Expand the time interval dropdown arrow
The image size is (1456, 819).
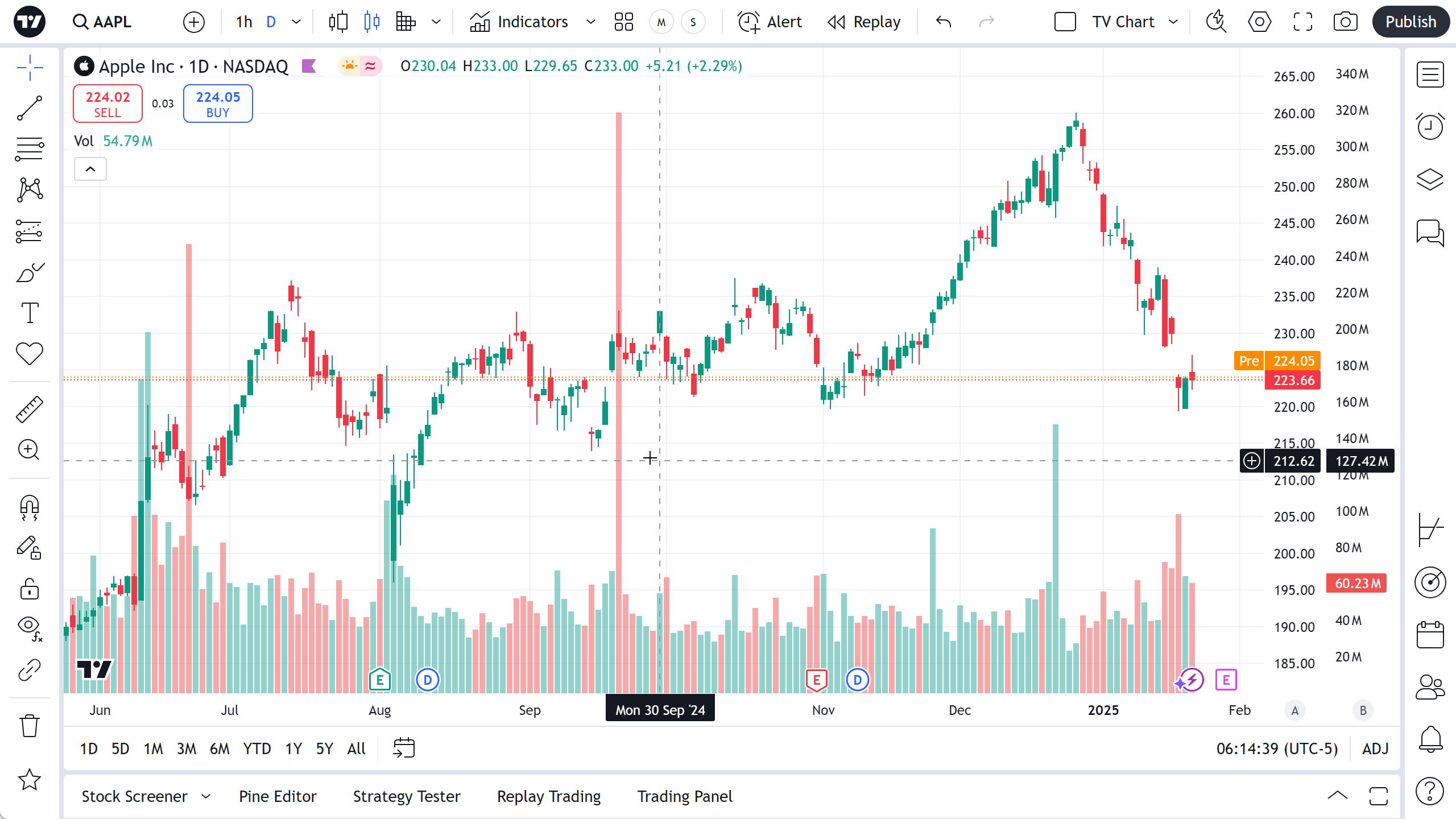click(296, 22)
